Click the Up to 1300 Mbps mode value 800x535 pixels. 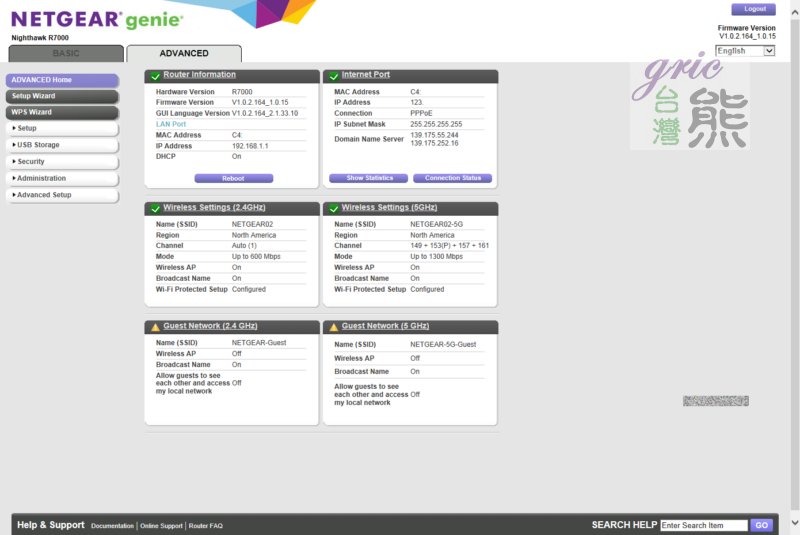(x=437, y=257)
